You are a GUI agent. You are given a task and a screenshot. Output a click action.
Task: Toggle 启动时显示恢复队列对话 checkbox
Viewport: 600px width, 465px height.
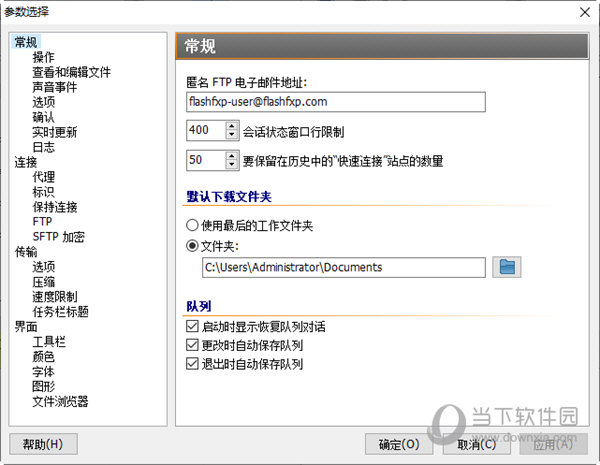point(192,327)
